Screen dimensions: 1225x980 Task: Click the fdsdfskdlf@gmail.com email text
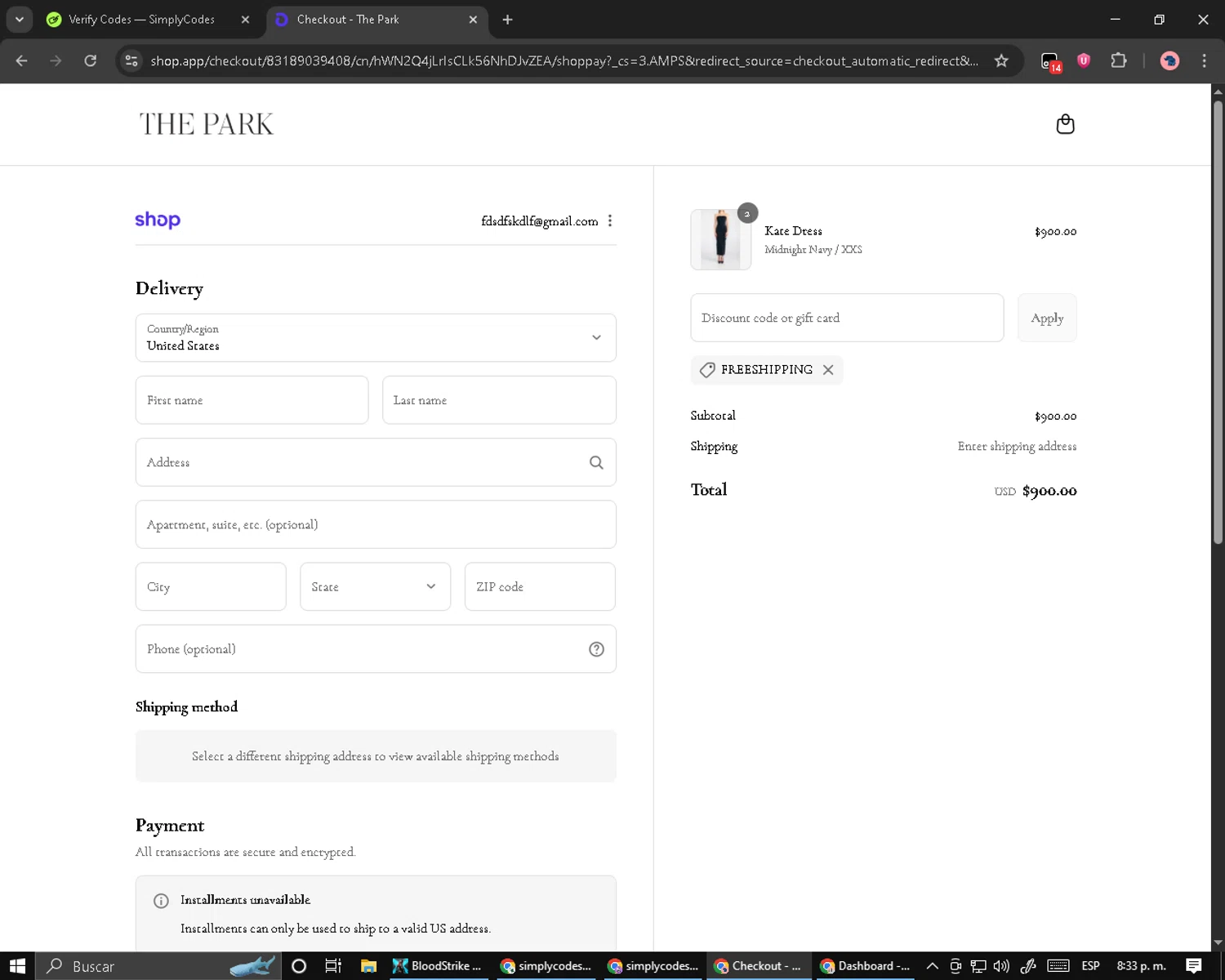(540, 220)
